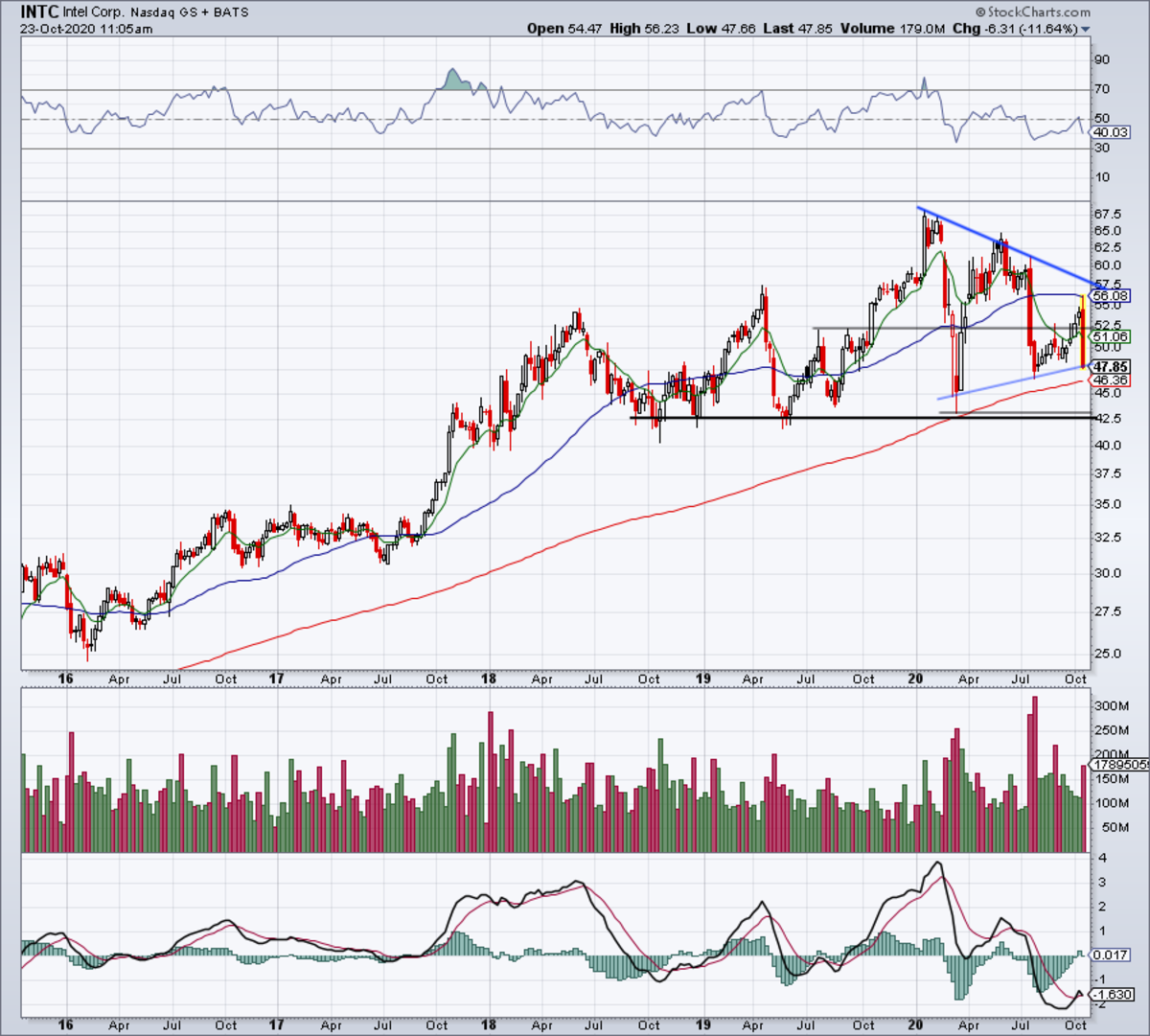Click the blue 56.08 moving average tag
Image resolution: width=1150 pixels, height=1036 pixels.
[x=1111, y=297]
